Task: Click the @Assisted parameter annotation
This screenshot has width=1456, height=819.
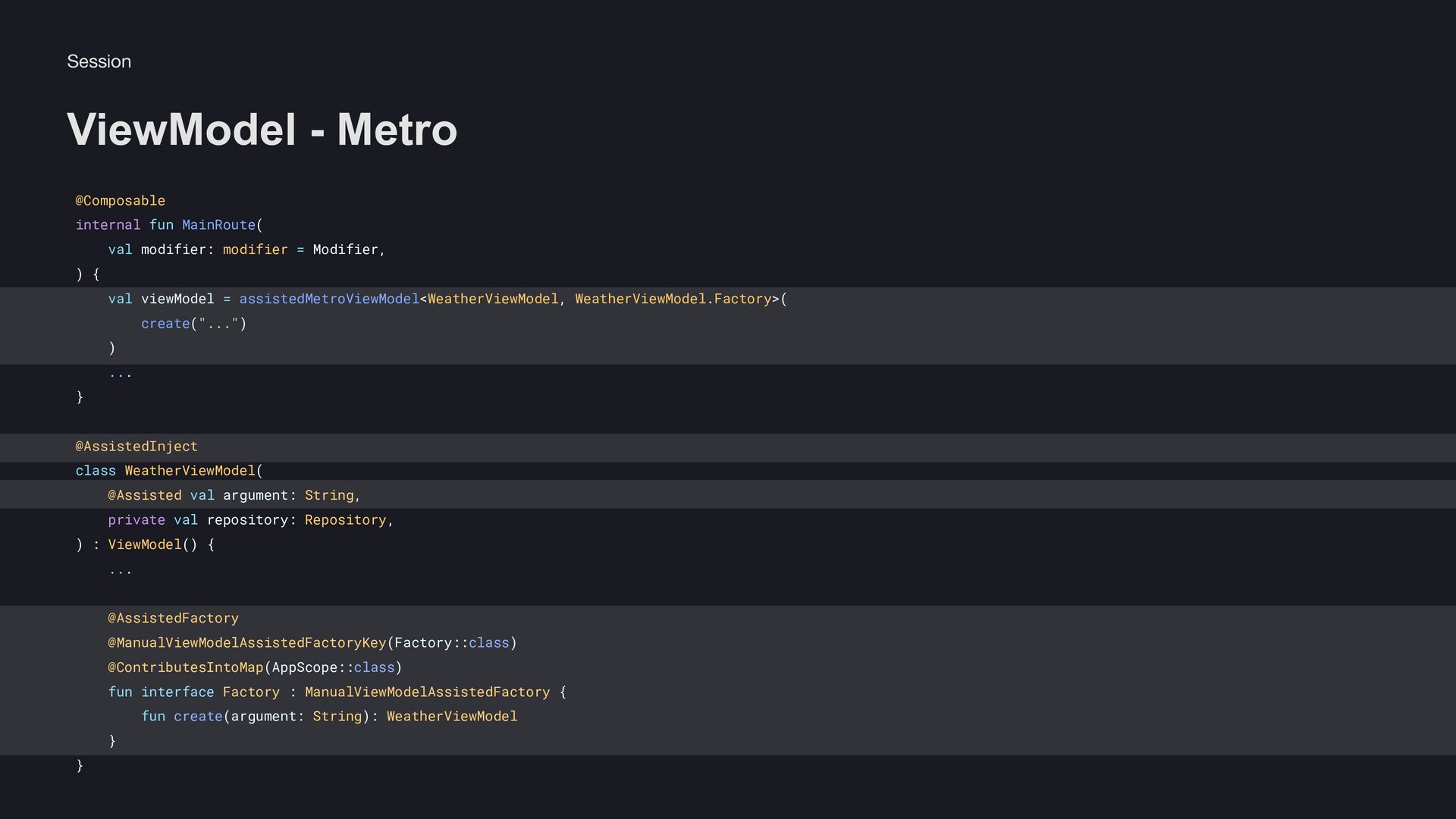Action: pos(144,496)
